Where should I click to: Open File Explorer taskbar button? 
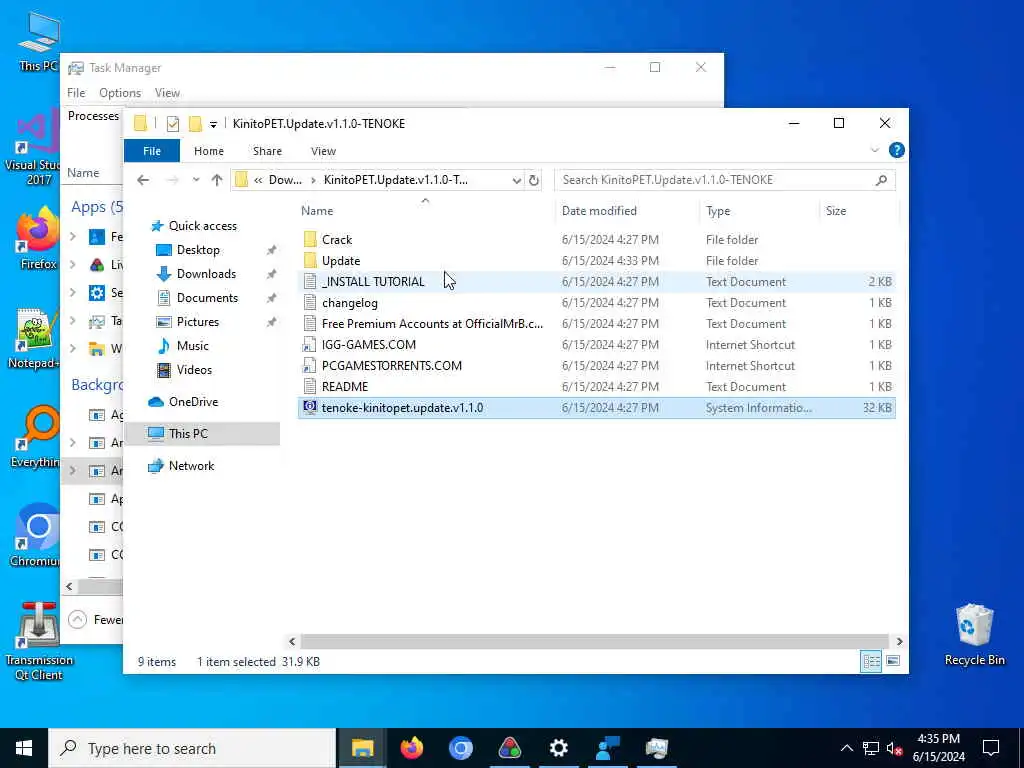click(x=362, y=748)
